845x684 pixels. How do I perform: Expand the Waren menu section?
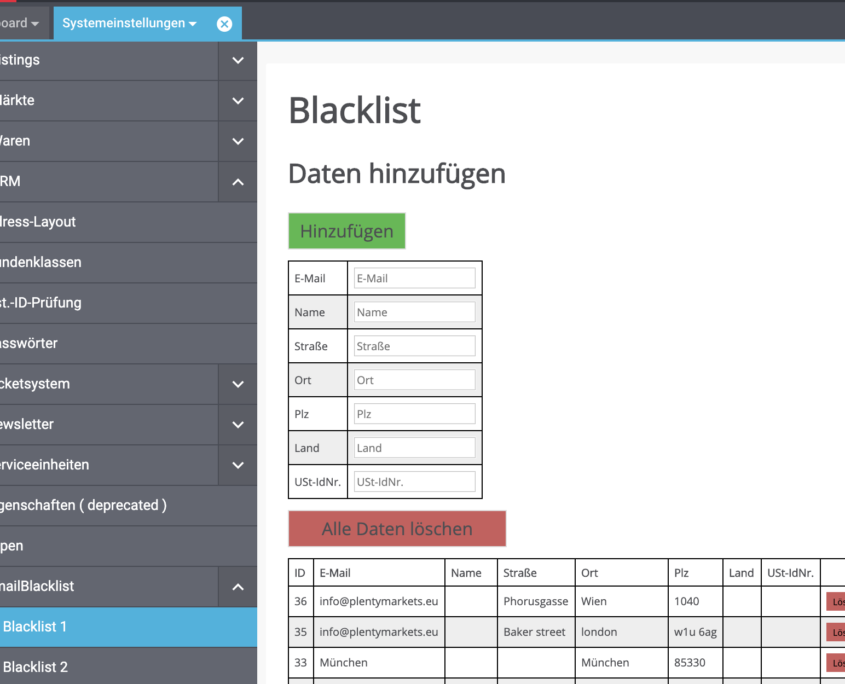238,141
